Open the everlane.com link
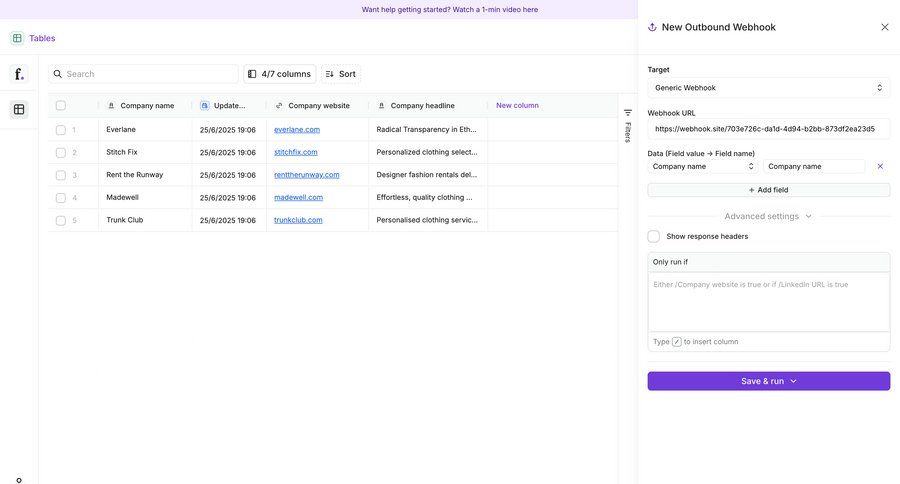Screen dimensions: 900x484 point(297,130)
